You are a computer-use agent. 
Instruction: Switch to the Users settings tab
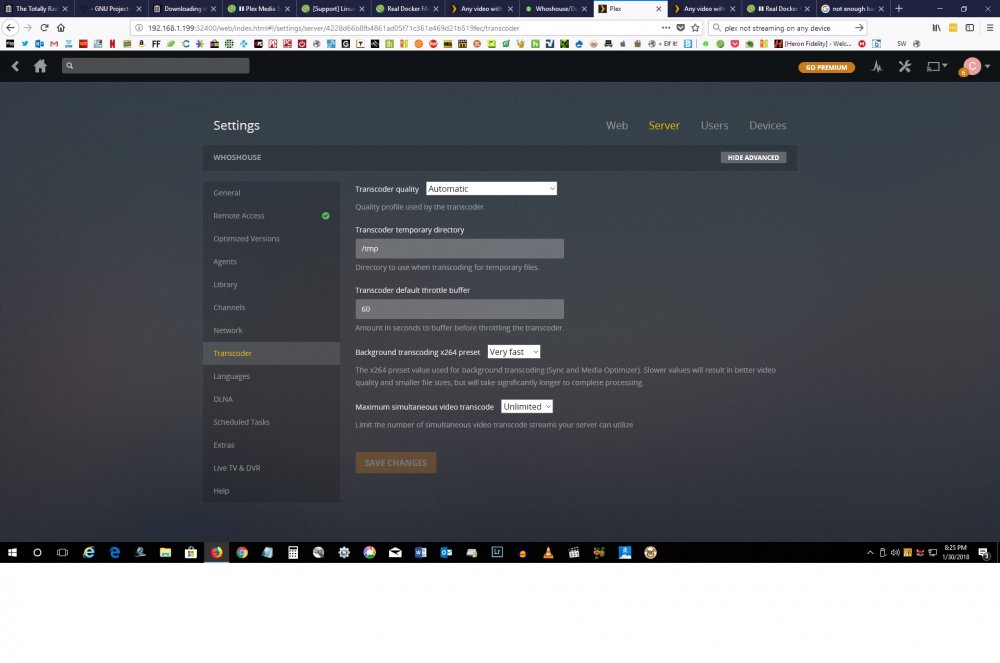point(714,126)
